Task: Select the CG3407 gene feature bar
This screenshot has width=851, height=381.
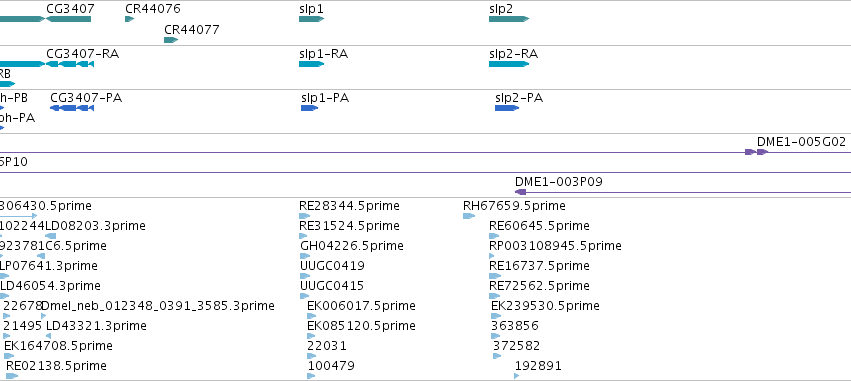Action: [68, 19]
